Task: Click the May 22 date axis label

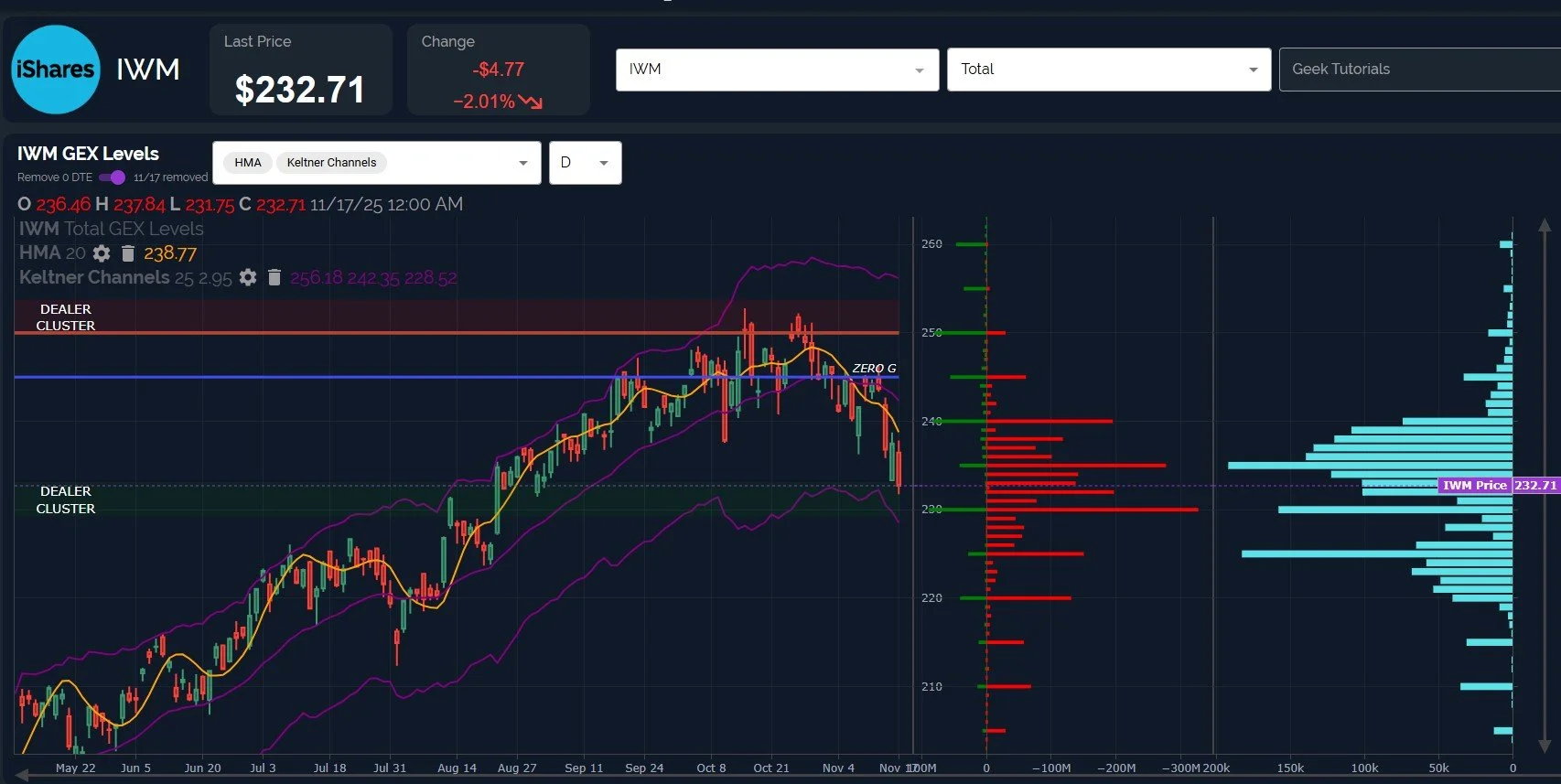Action: coord(75,768)
